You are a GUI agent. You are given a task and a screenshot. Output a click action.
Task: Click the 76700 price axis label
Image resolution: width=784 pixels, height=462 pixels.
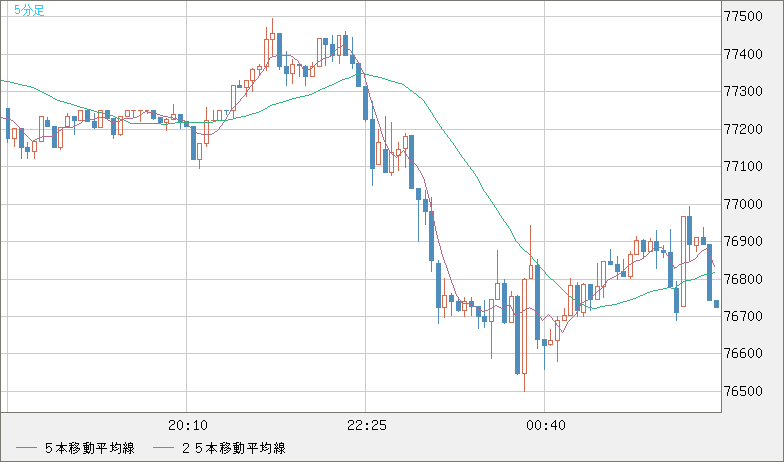pos(744,316)
